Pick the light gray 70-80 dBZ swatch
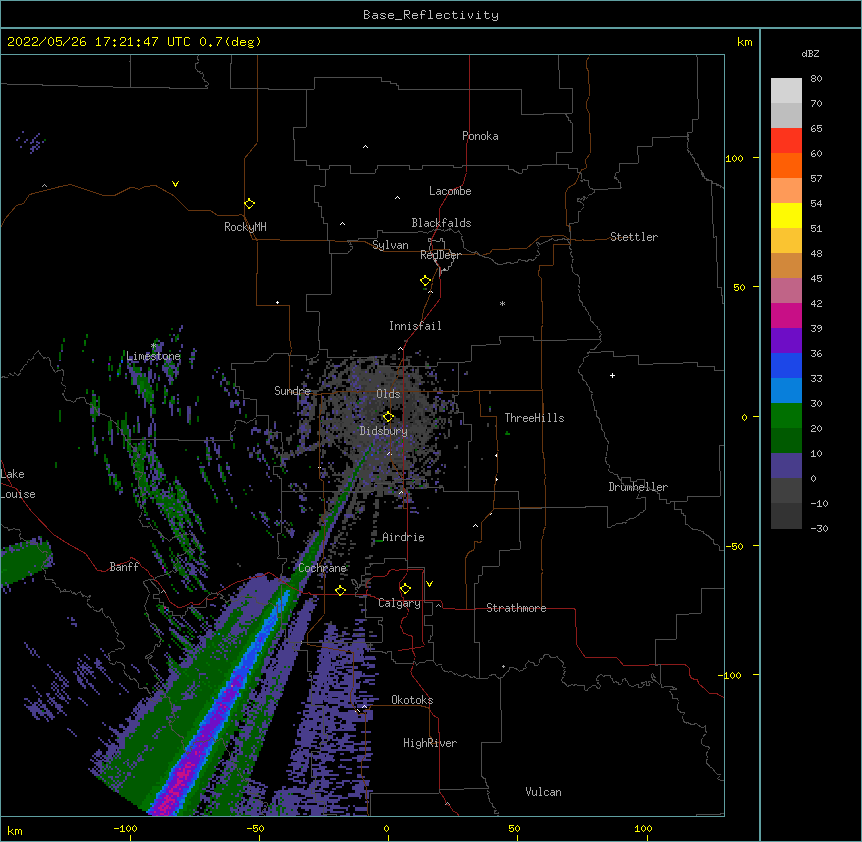 pyautogui.click(x=786, y=91)
